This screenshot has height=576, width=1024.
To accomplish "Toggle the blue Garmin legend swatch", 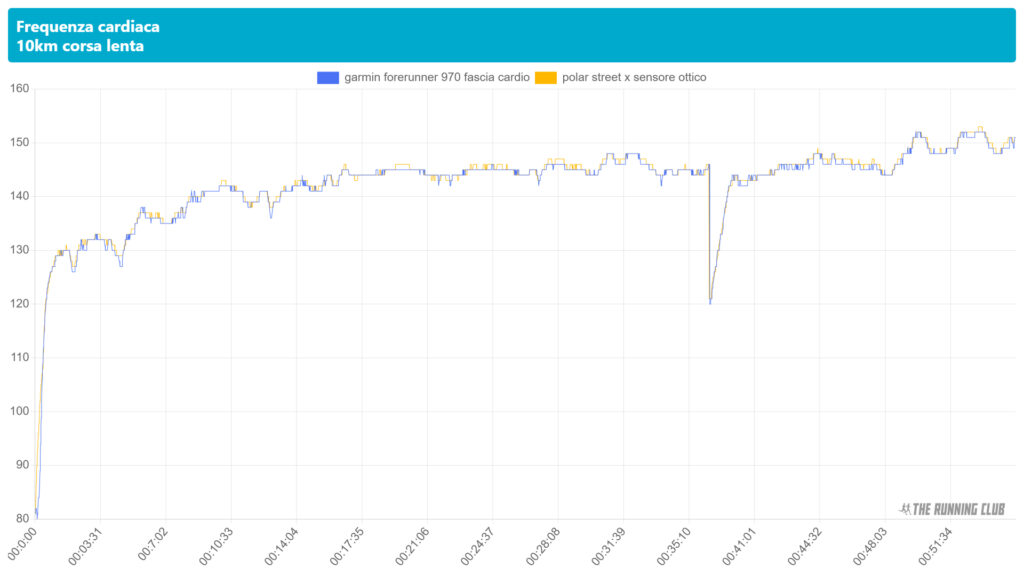I will point(328,78).
